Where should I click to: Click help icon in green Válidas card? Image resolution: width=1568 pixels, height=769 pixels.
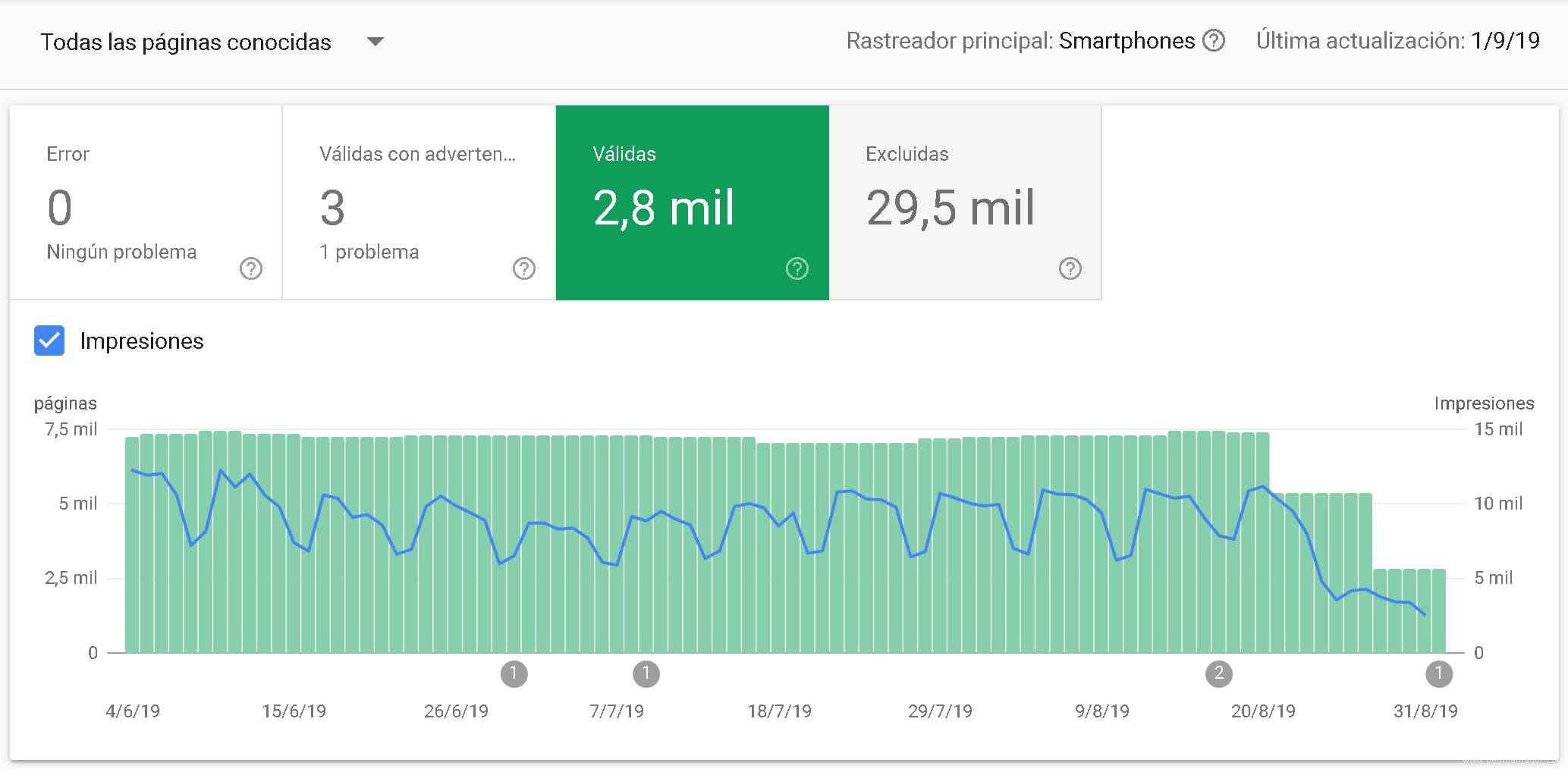(797, 268)
